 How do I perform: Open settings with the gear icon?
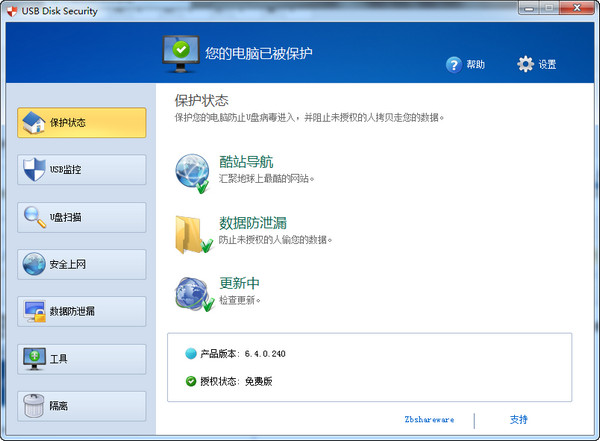pyautogui.click(x=525, y=64)
